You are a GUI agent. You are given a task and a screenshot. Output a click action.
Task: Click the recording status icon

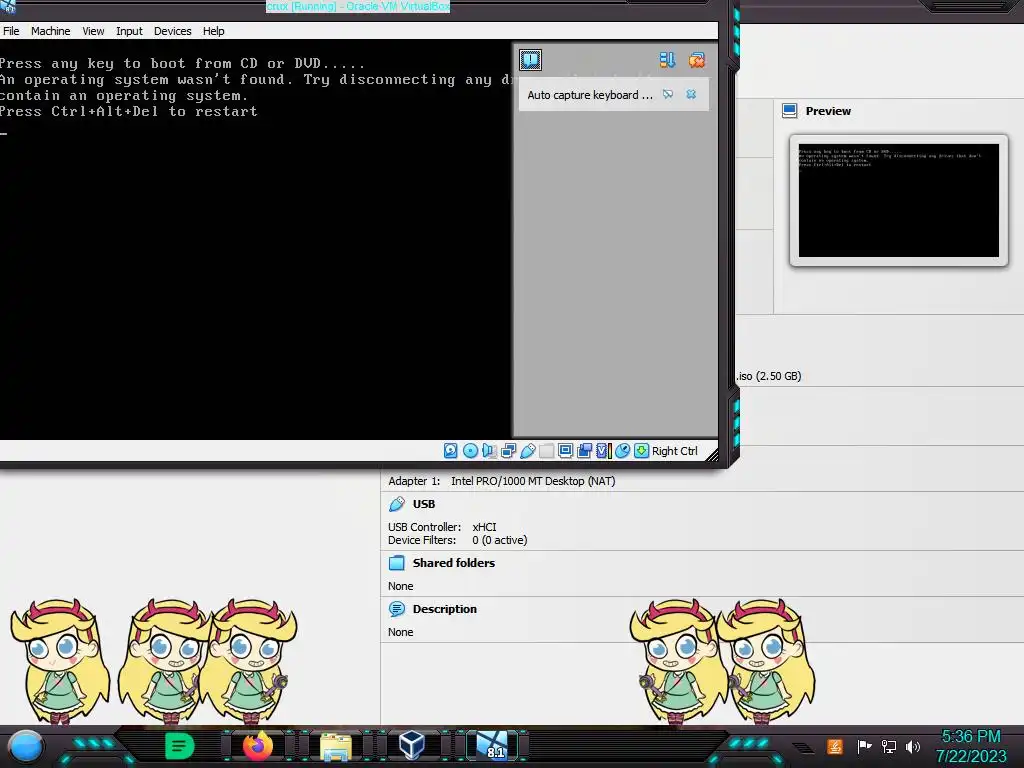tap(584, 451)
